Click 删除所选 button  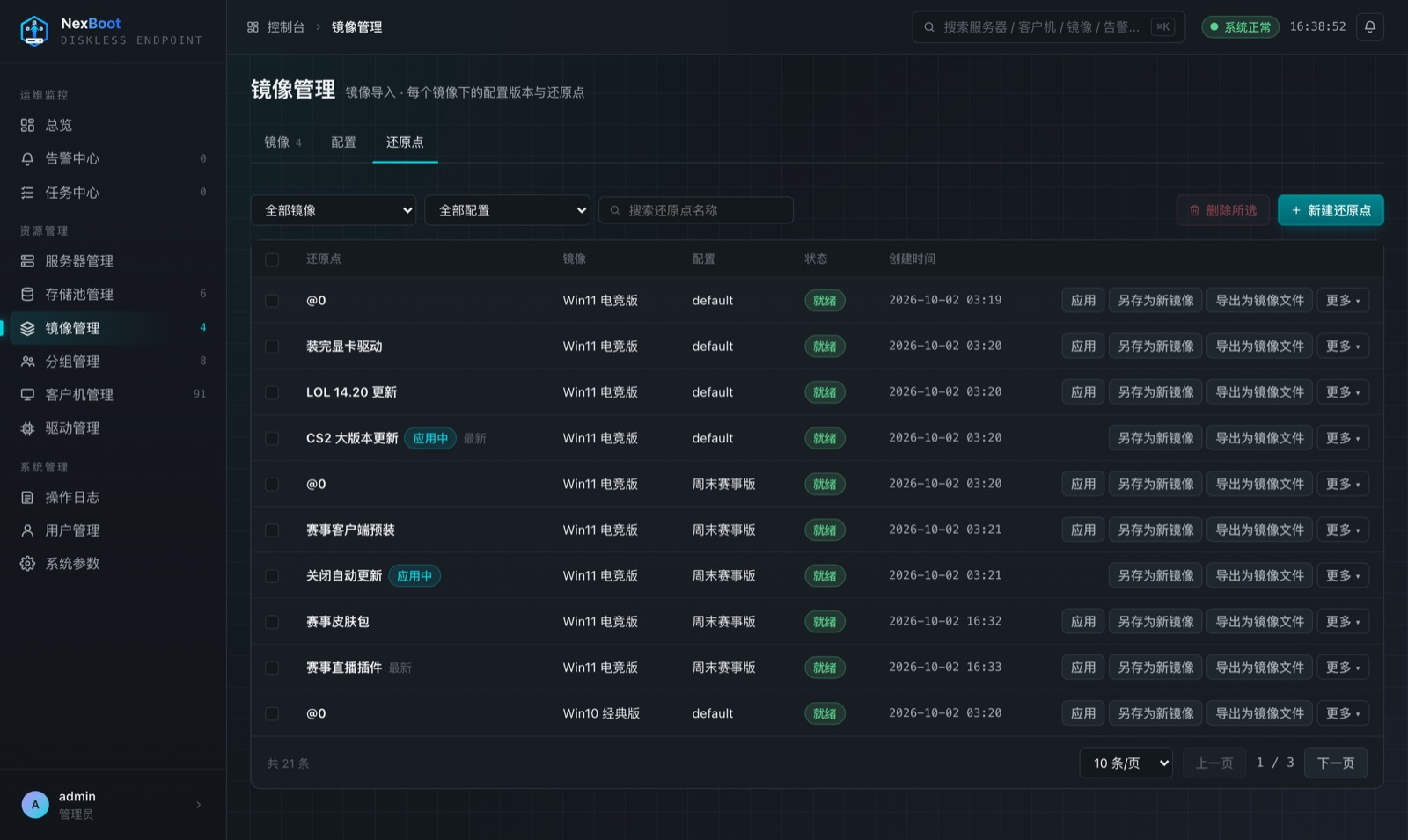tap(1222, 210)
